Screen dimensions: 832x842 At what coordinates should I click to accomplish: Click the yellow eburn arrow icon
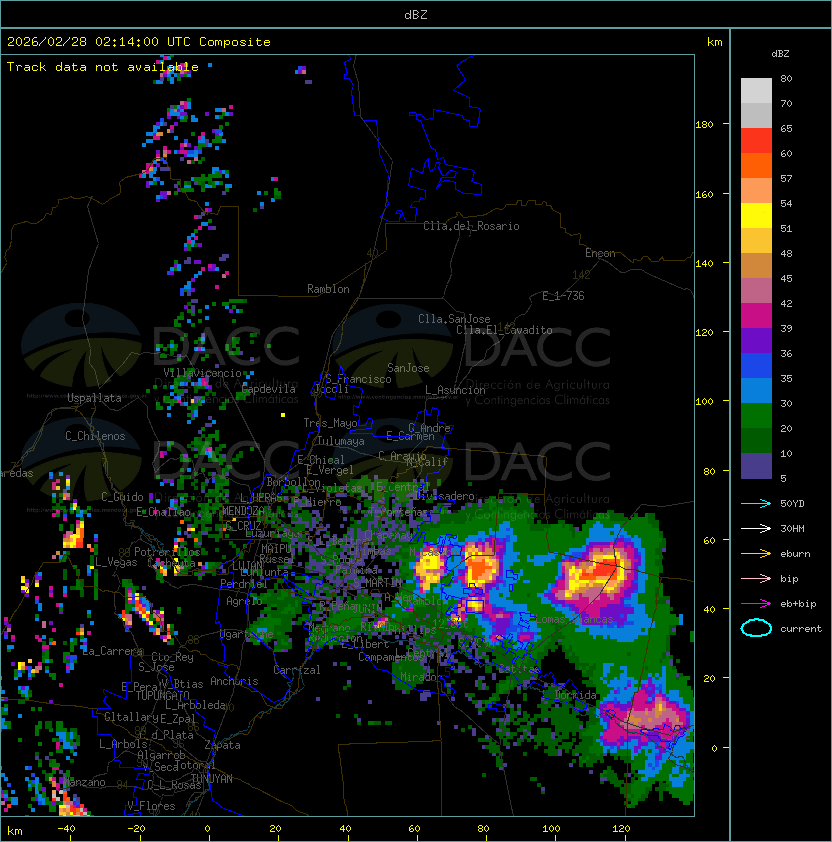point(756,554)
